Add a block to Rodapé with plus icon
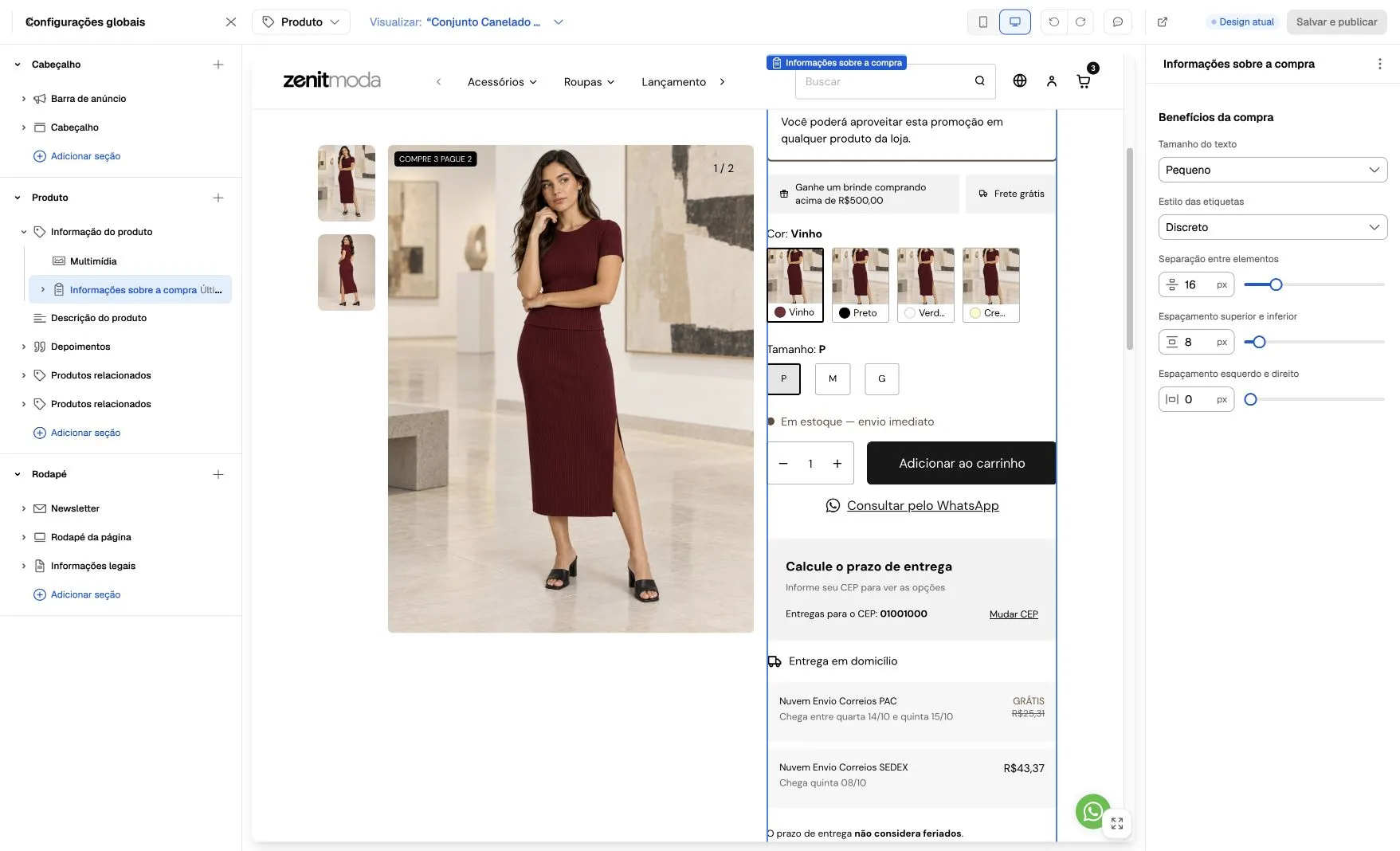 [218, 474]
